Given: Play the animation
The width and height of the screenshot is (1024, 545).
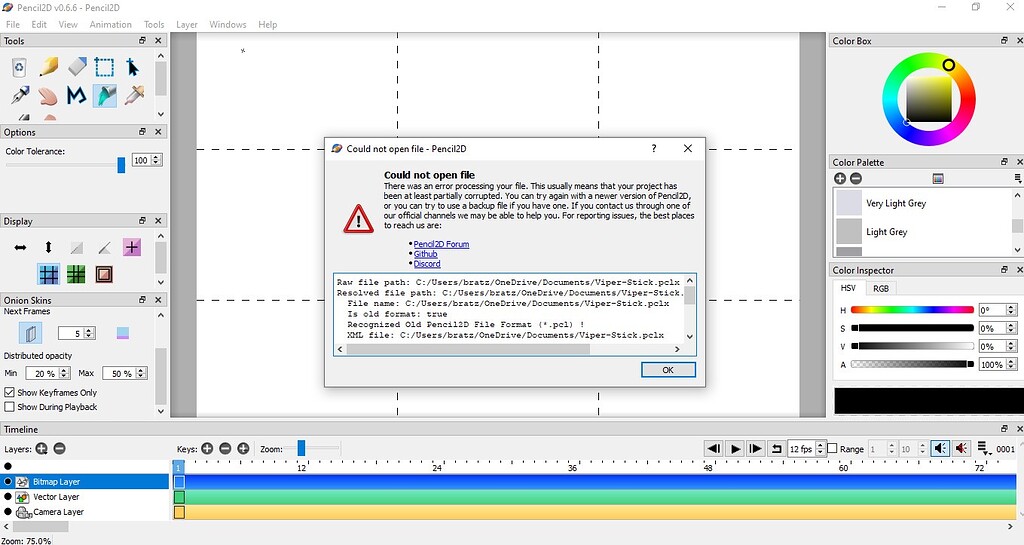Looking at the screenshot, I should tap(735, 448).
